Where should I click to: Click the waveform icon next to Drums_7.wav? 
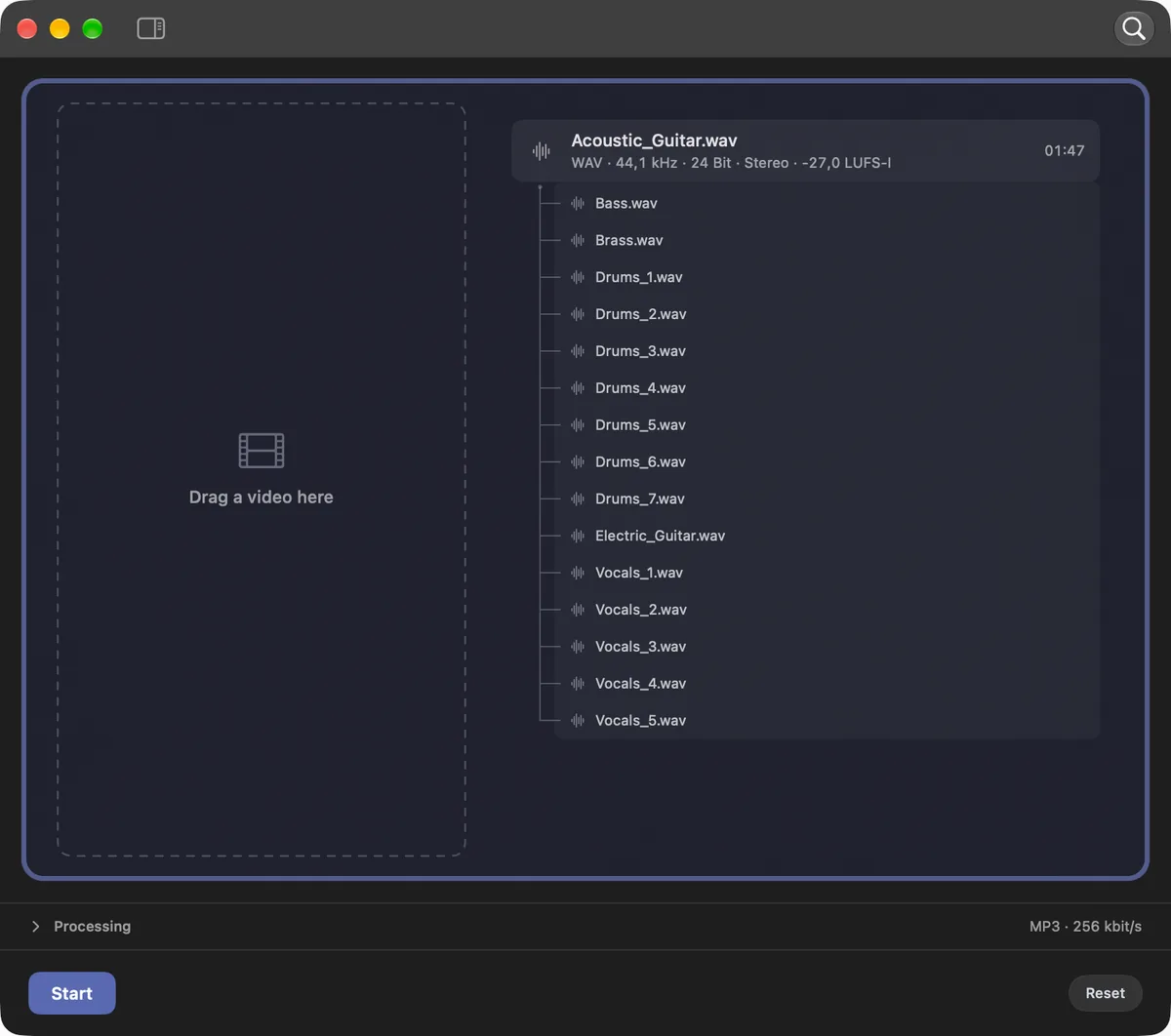tap(578, 499)
